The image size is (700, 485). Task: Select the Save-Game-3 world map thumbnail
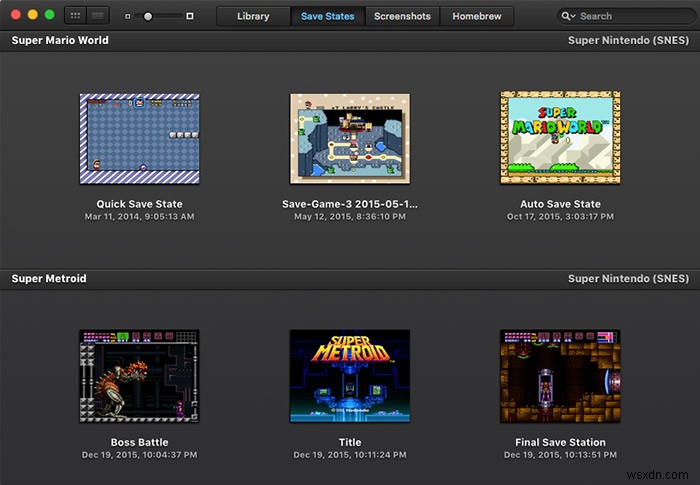(x=350, y=139)
